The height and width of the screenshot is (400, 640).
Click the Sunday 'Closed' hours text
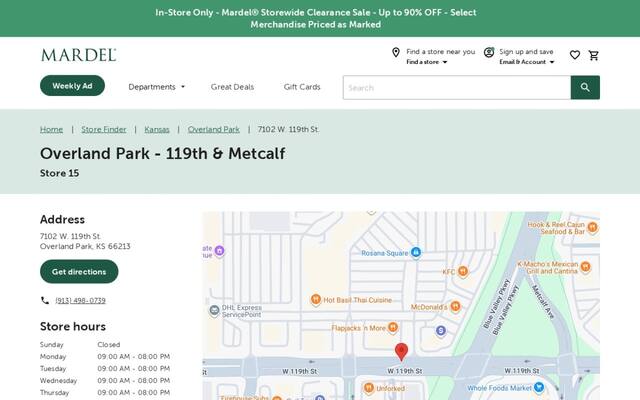click(x=109, y=344)
